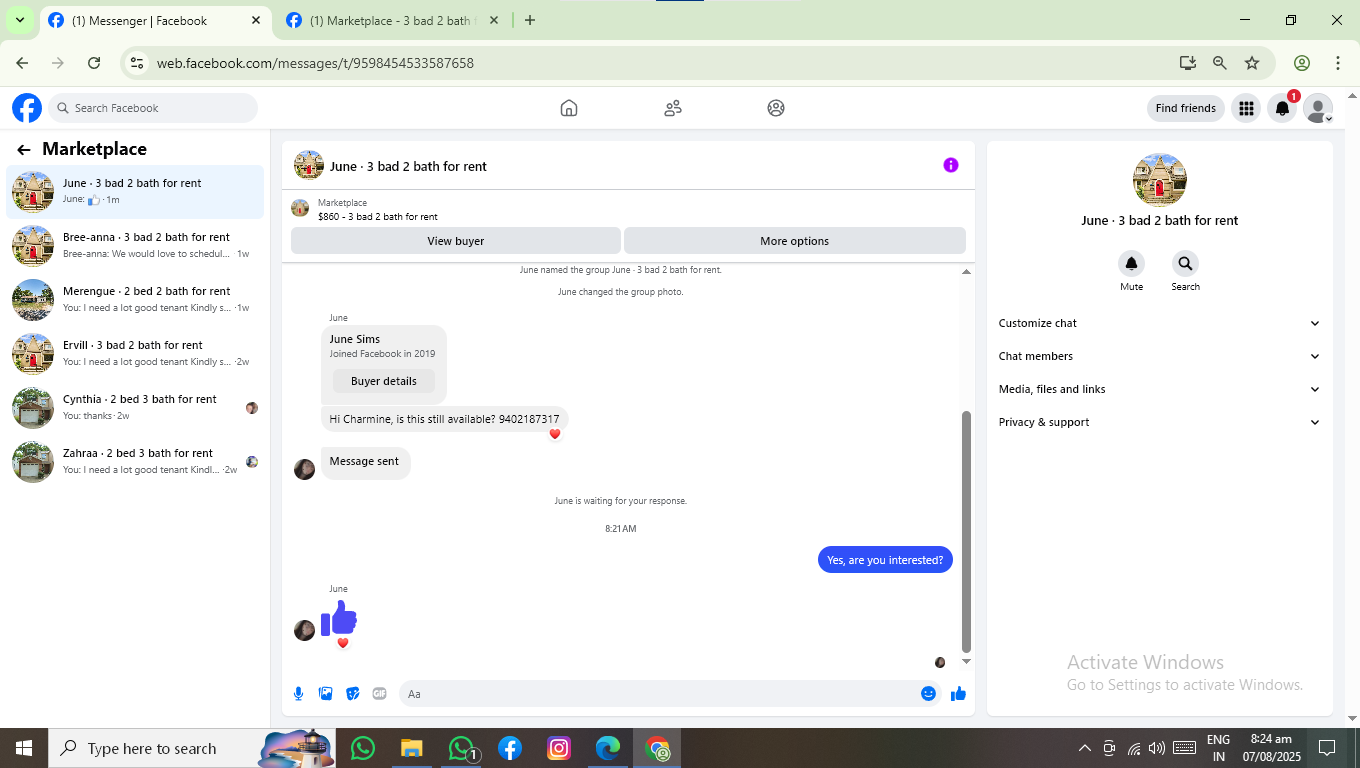This screenshot has height=768, width=1360.
Task: Click the Search Facebook field
Action: (x=153, y=108)
